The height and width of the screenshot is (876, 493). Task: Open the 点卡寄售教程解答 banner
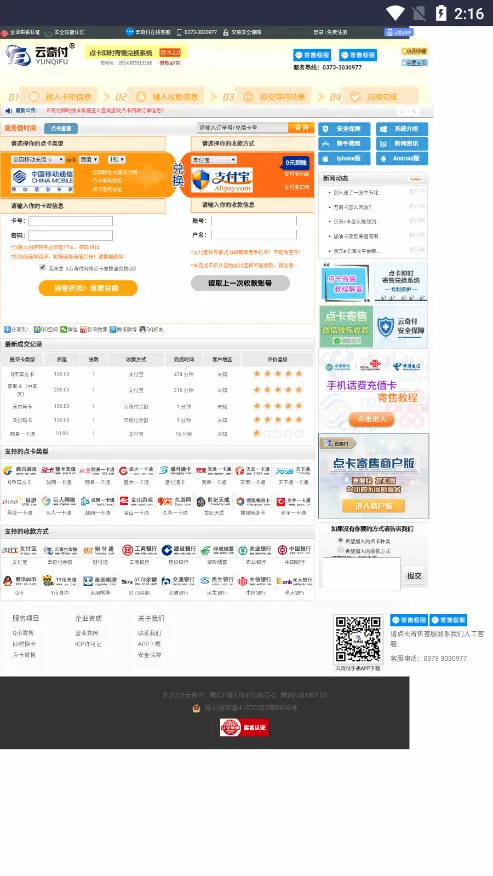[345, 282]
